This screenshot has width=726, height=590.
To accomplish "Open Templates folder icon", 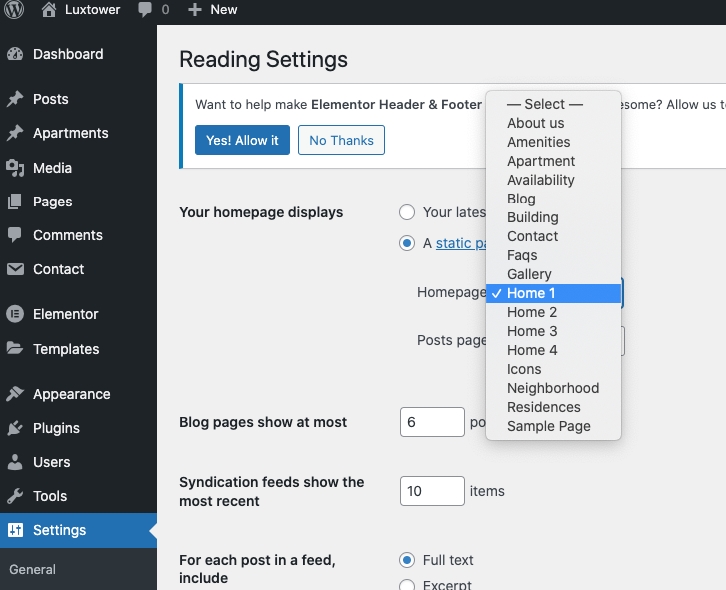I will tap(15, 349).
